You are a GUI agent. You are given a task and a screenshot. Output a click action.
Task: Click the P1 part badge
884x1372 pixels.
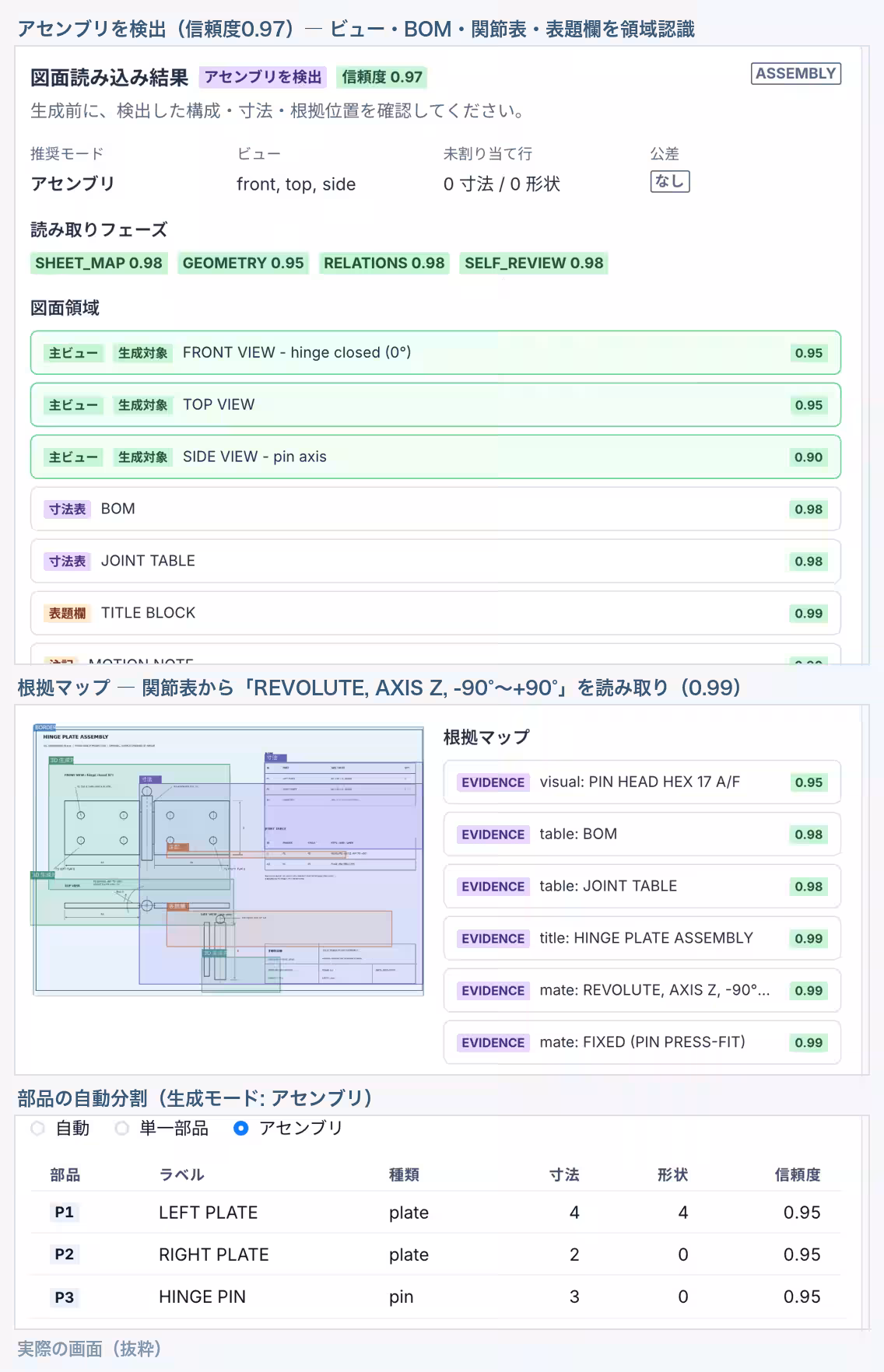(x=64, y=1213)
